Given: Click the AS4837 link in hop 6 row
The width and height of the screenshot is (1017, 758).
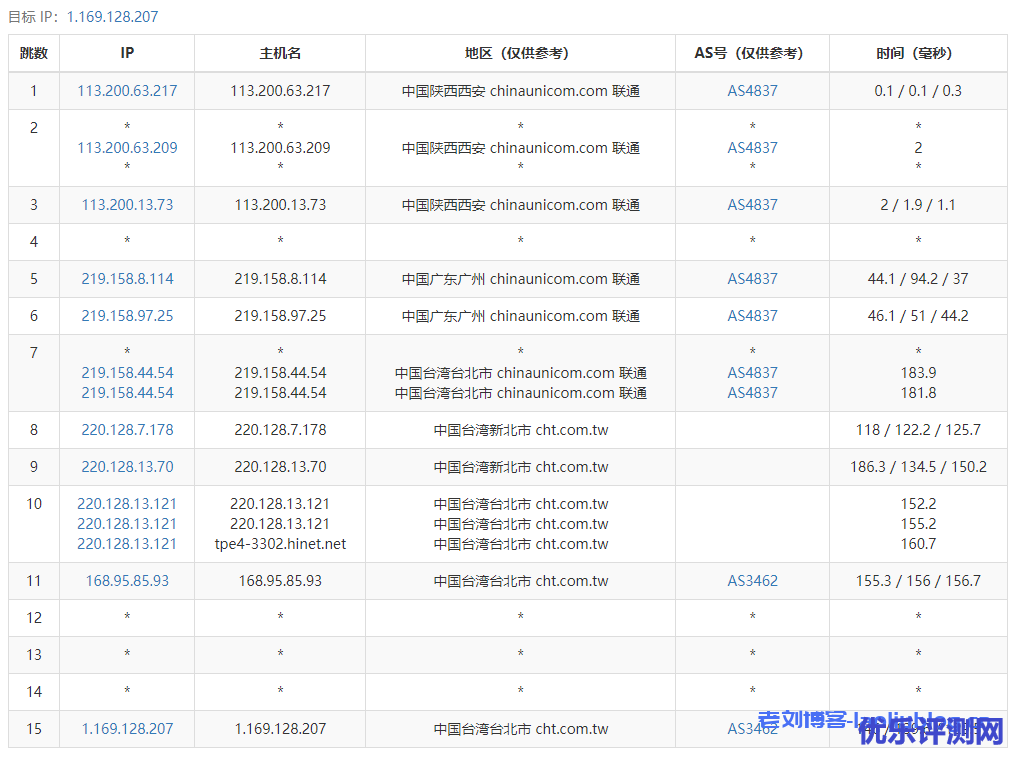Looking at the screenshot, I should coord(752,316).
